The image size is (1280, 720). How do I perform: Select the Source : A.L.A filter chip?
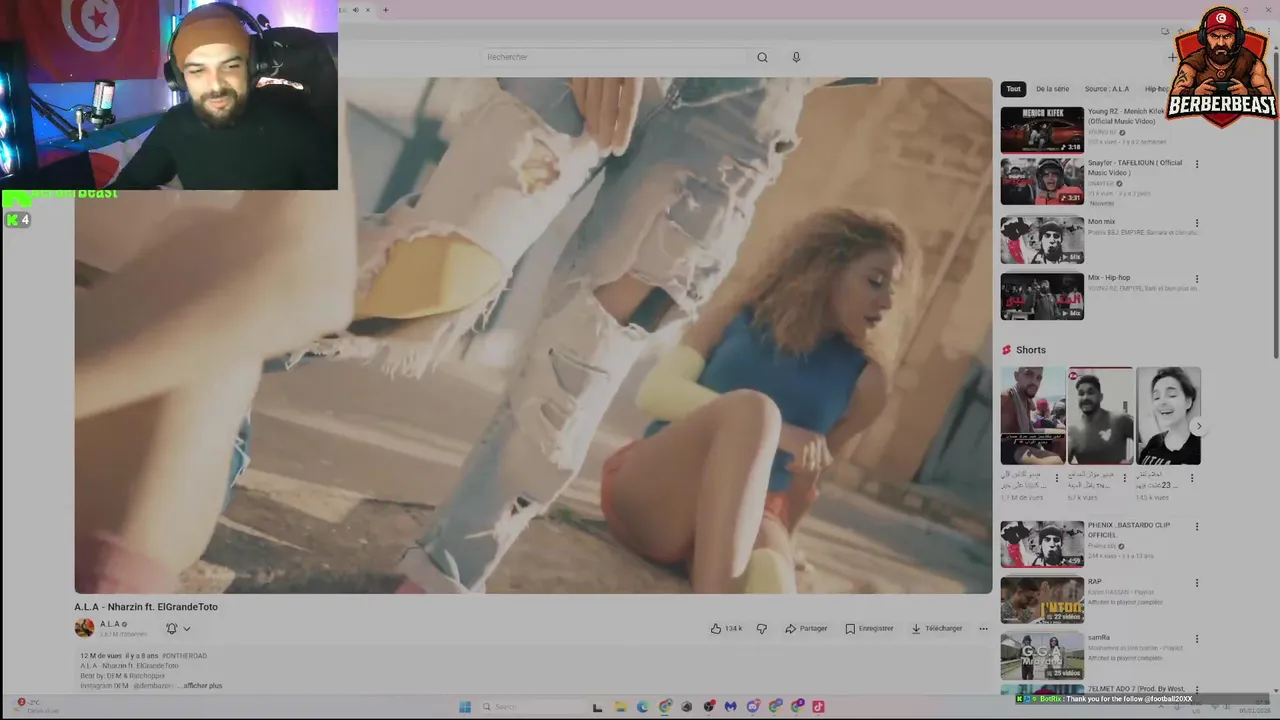1106,89
